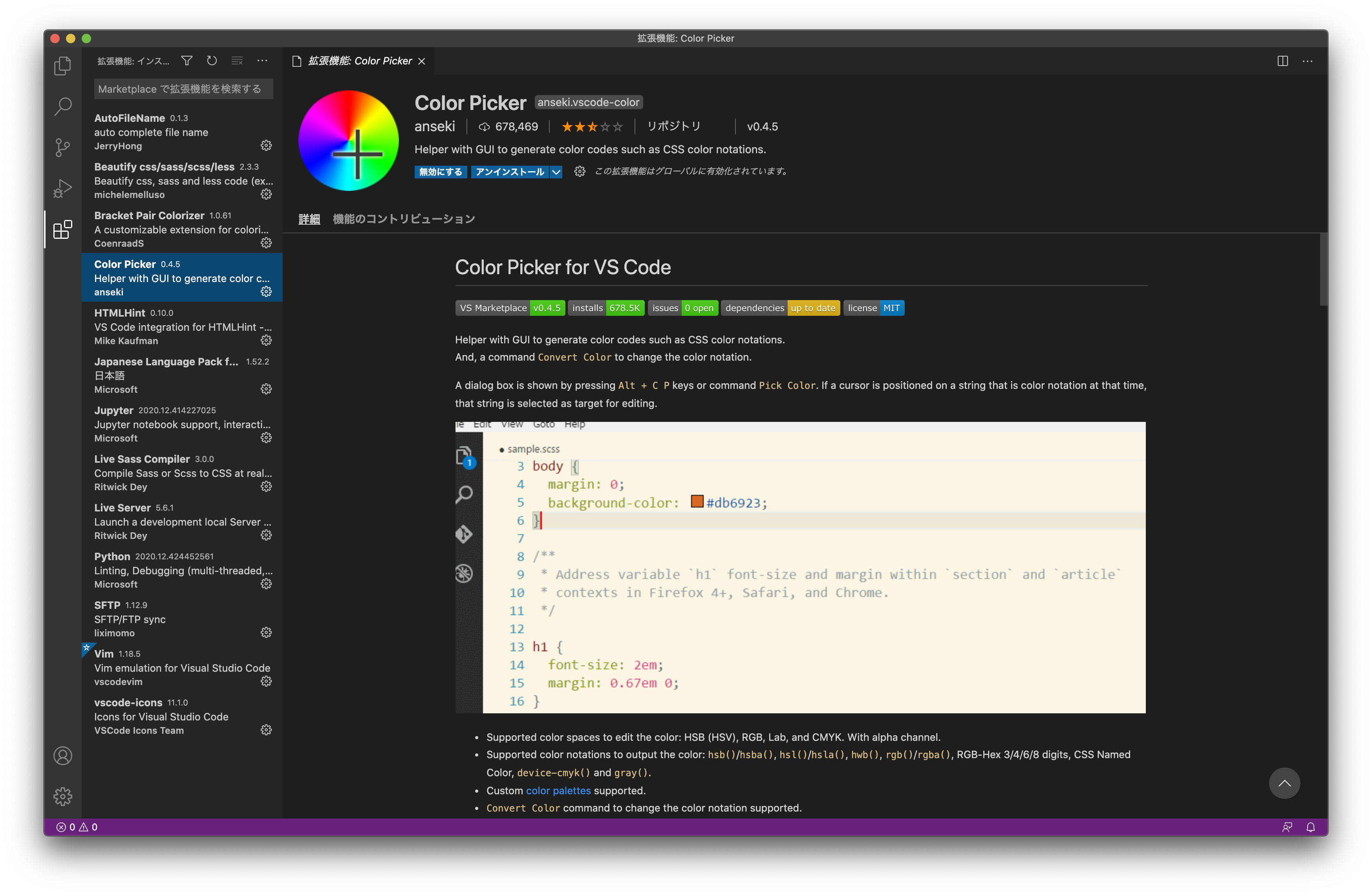1372x894 pixels.
Task: Open the Manage gear in activity bar
Action: coord(62,797)
